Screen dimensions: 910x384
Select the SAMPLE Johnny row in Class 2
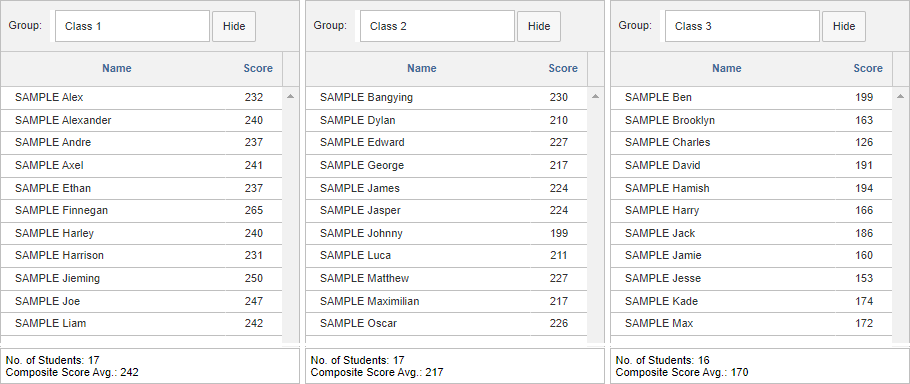point(446,233)
